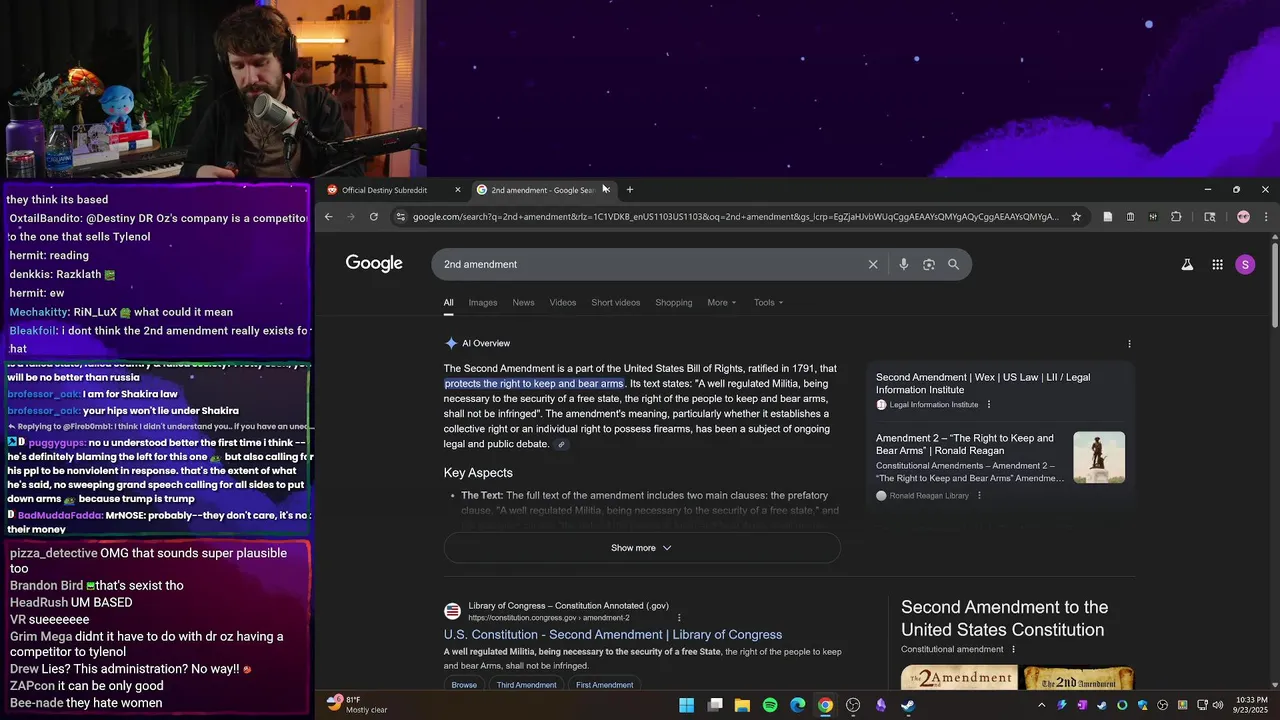Open OBS Studio from the taskbar
This screenshot has width=1280, height=720.
pos(853,705)
